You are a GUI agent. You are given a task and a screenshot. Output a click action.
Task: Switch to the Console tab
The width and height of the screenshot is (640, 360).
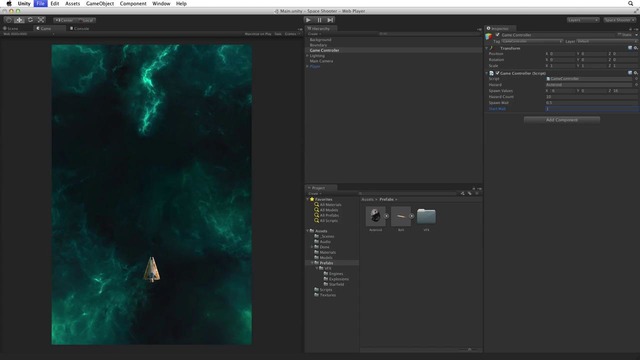point(80,29)
